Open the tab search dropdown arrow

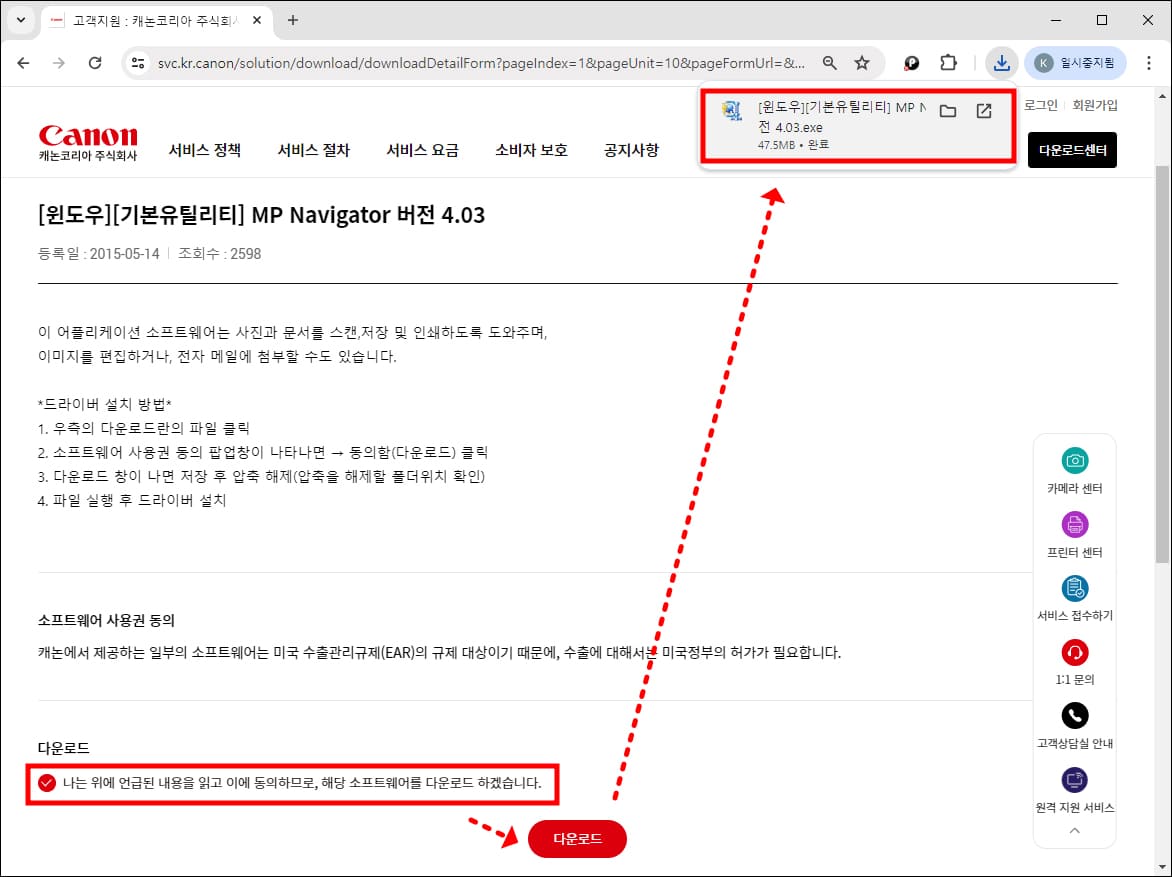(20, 20)
